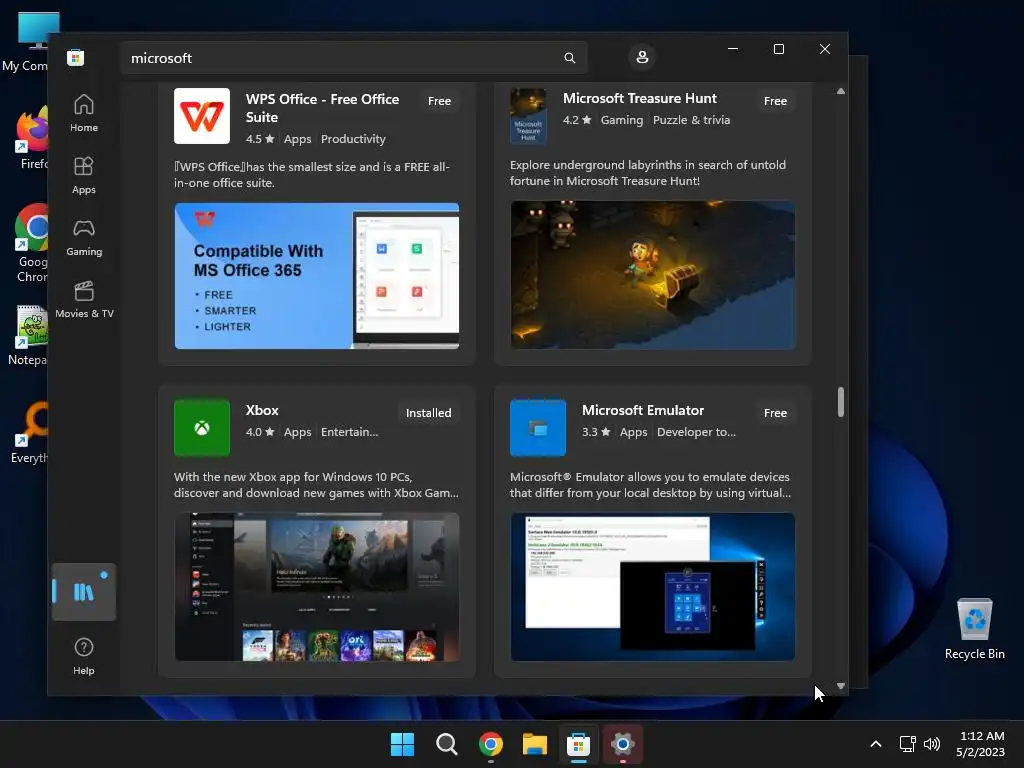The width and height of the screenshot is (1024, 768).
Task: Click the green Xbox app icon
Action: pos(202,428)
